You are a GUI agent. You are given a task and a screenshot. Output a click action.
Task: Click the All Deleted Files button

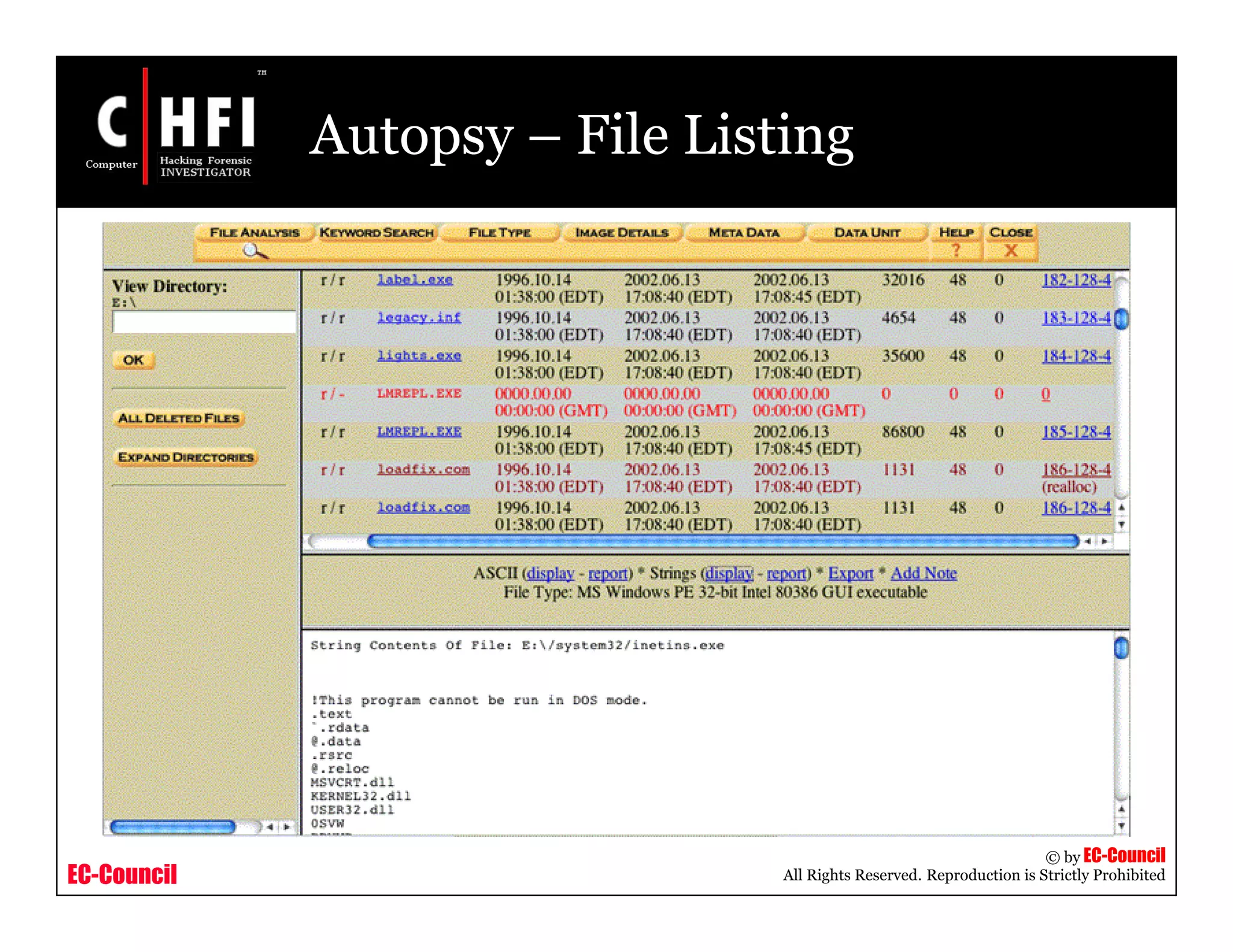(x=179, y=418)
